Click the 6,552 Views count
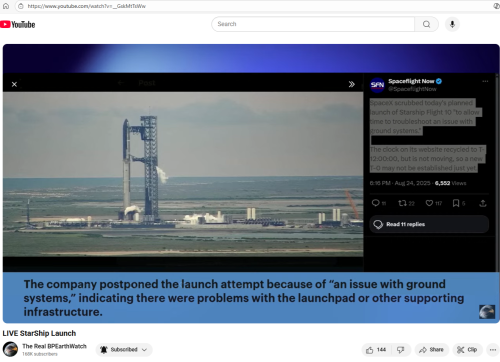This screenshot has height=362, width=500. click(x=450, y=183)
